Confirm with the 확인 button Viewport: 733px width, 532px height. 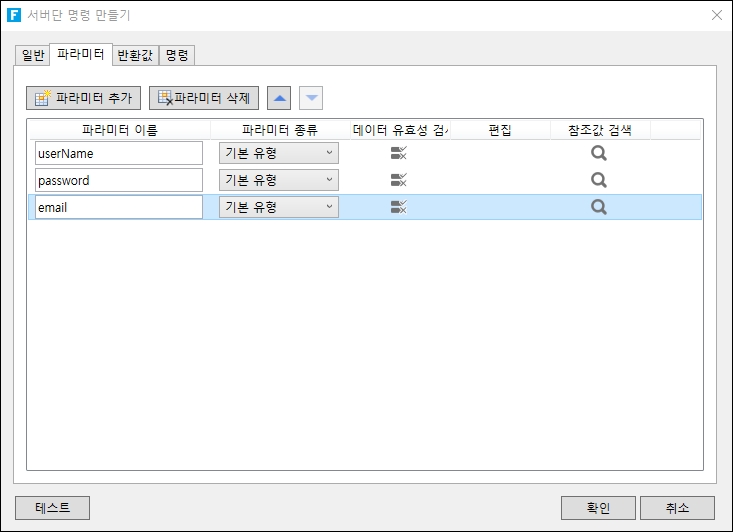pyautogui.click(x=598, y=508)
